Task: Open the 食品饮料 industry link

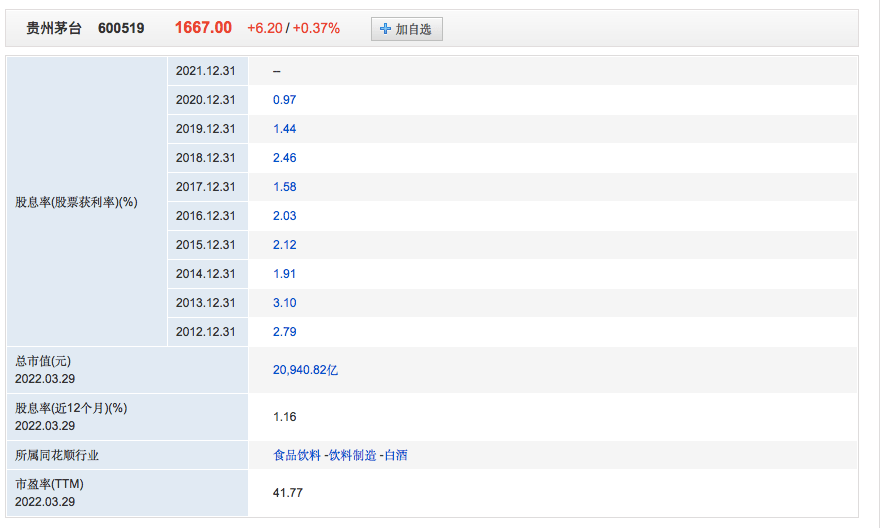Action: 297,455
